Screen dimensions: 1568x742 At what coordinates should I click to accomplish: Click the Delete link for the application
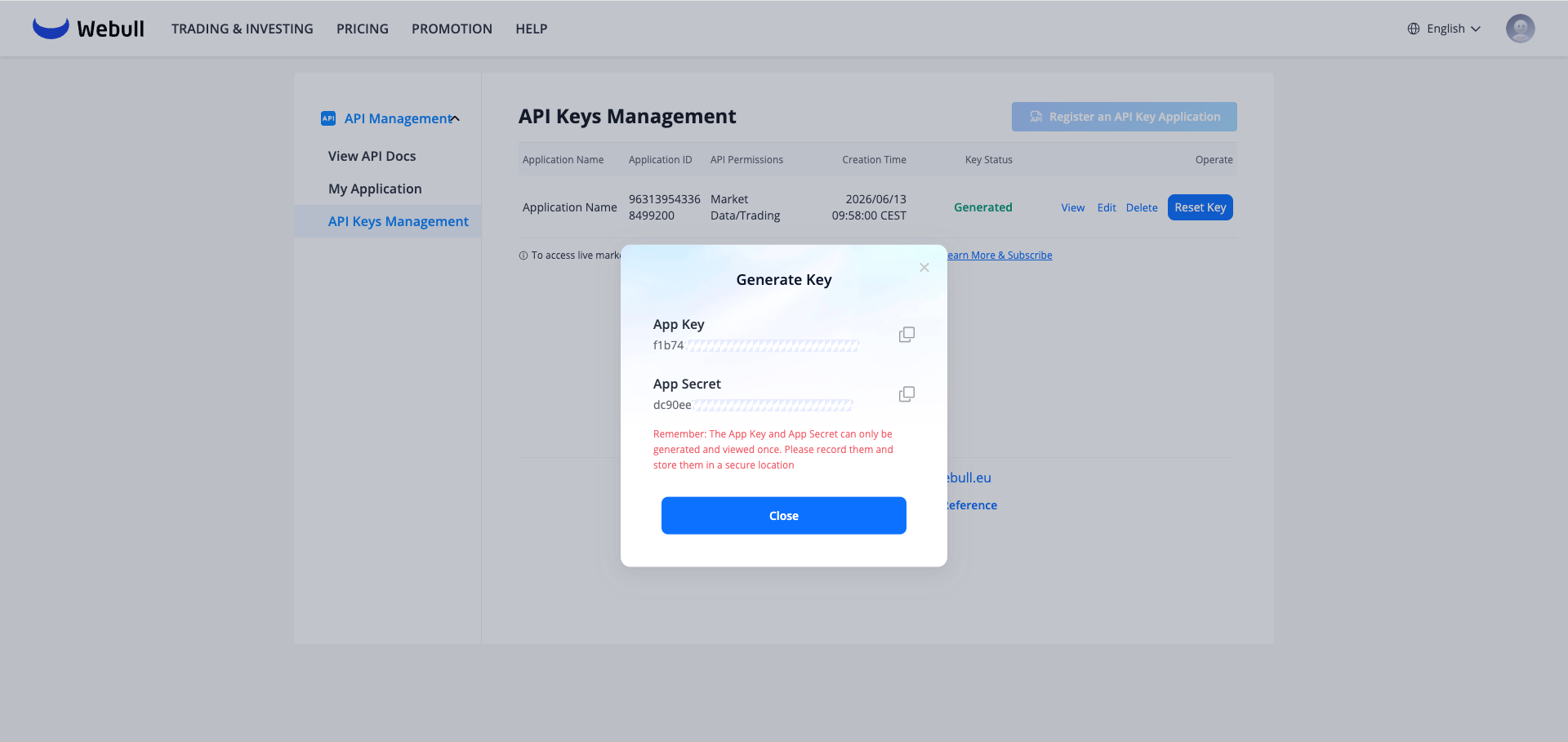[1142, 207]
